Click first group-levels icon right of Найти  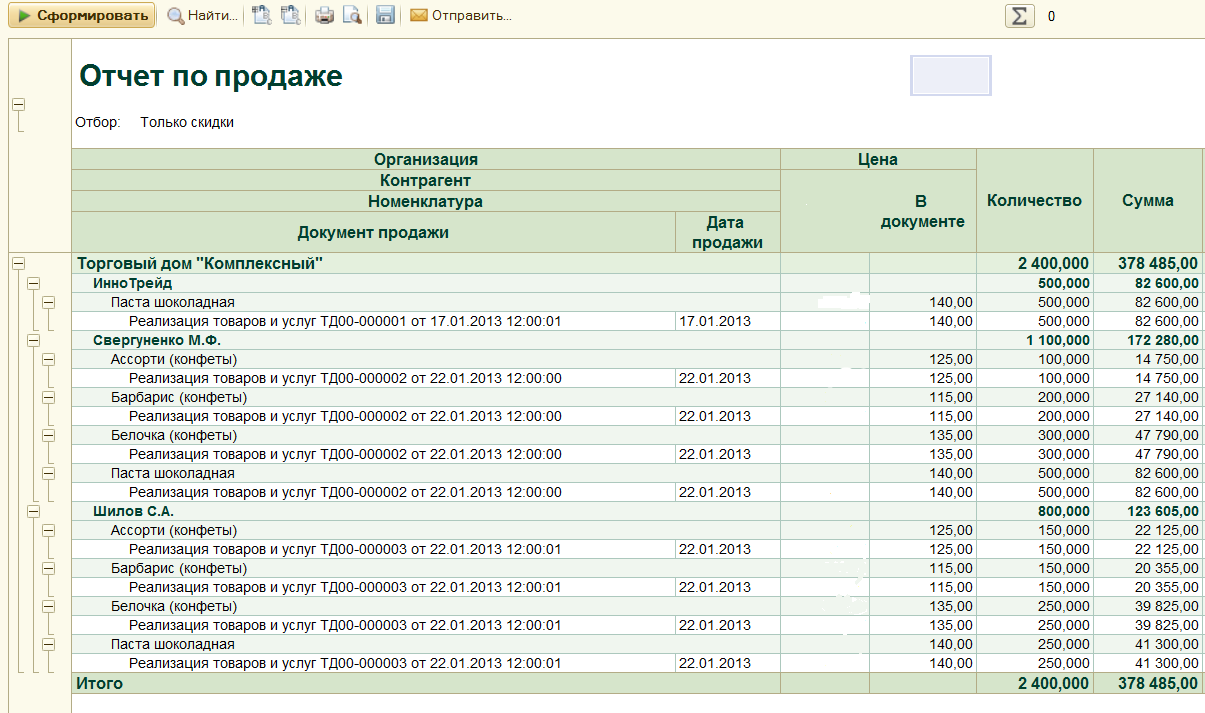pos(262,16)
